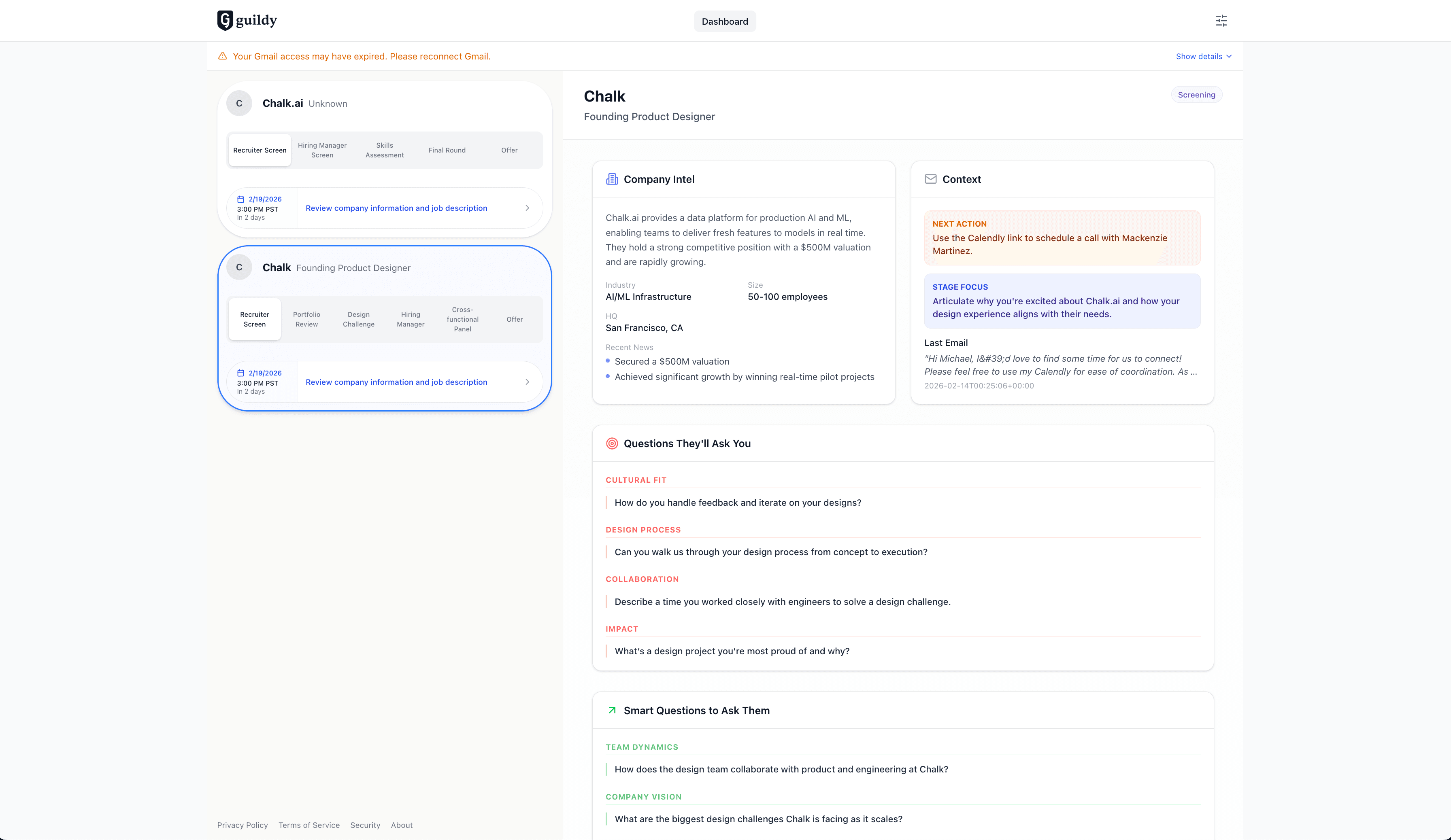This screenshot has width=1451, height=840.
Task: Click the Smart Questions arrow icon
Action: pyautogui.click(x=611, y=710)
